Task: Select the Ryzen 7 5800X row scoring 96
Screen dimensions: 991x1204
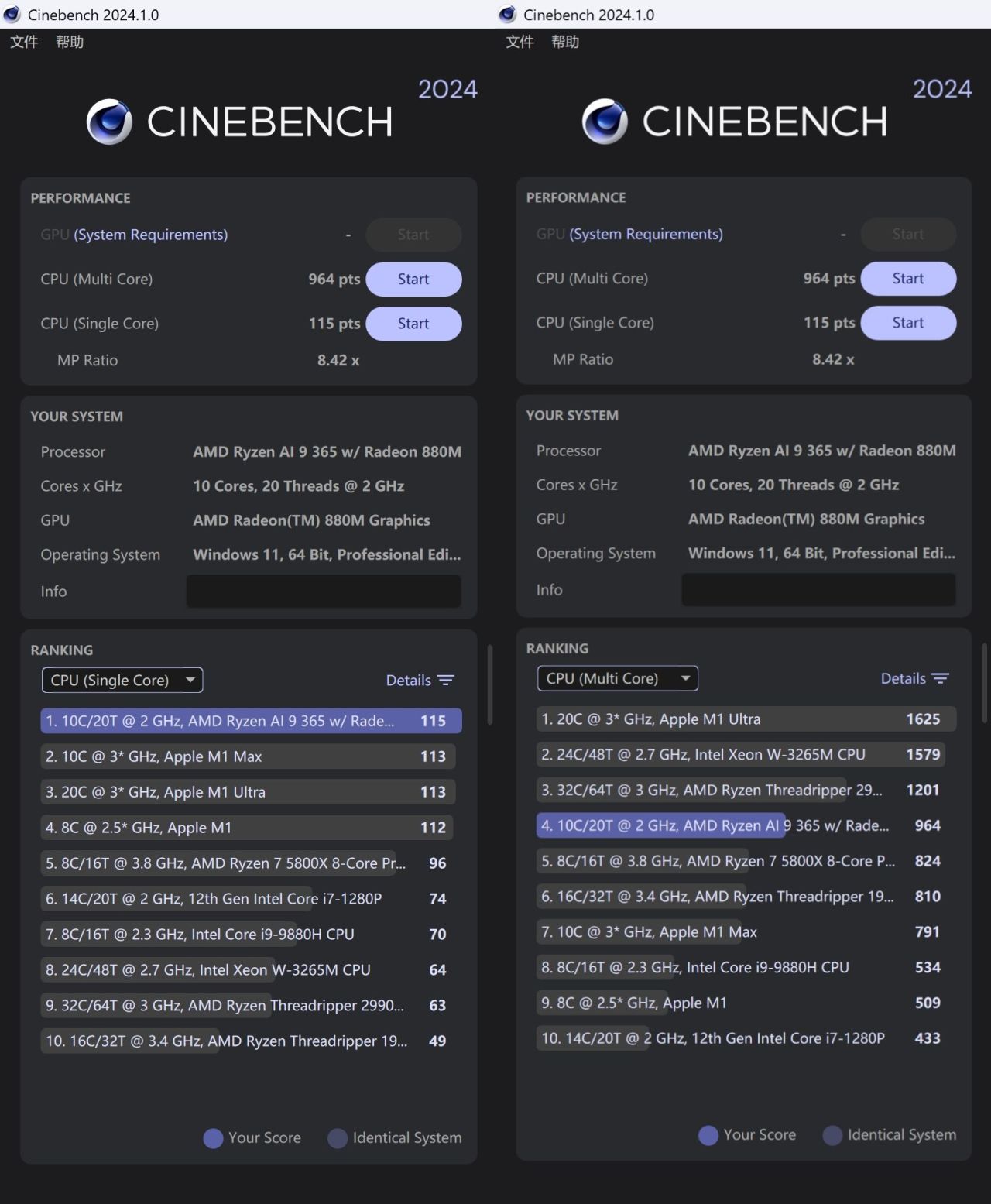Action: point(251,863)
